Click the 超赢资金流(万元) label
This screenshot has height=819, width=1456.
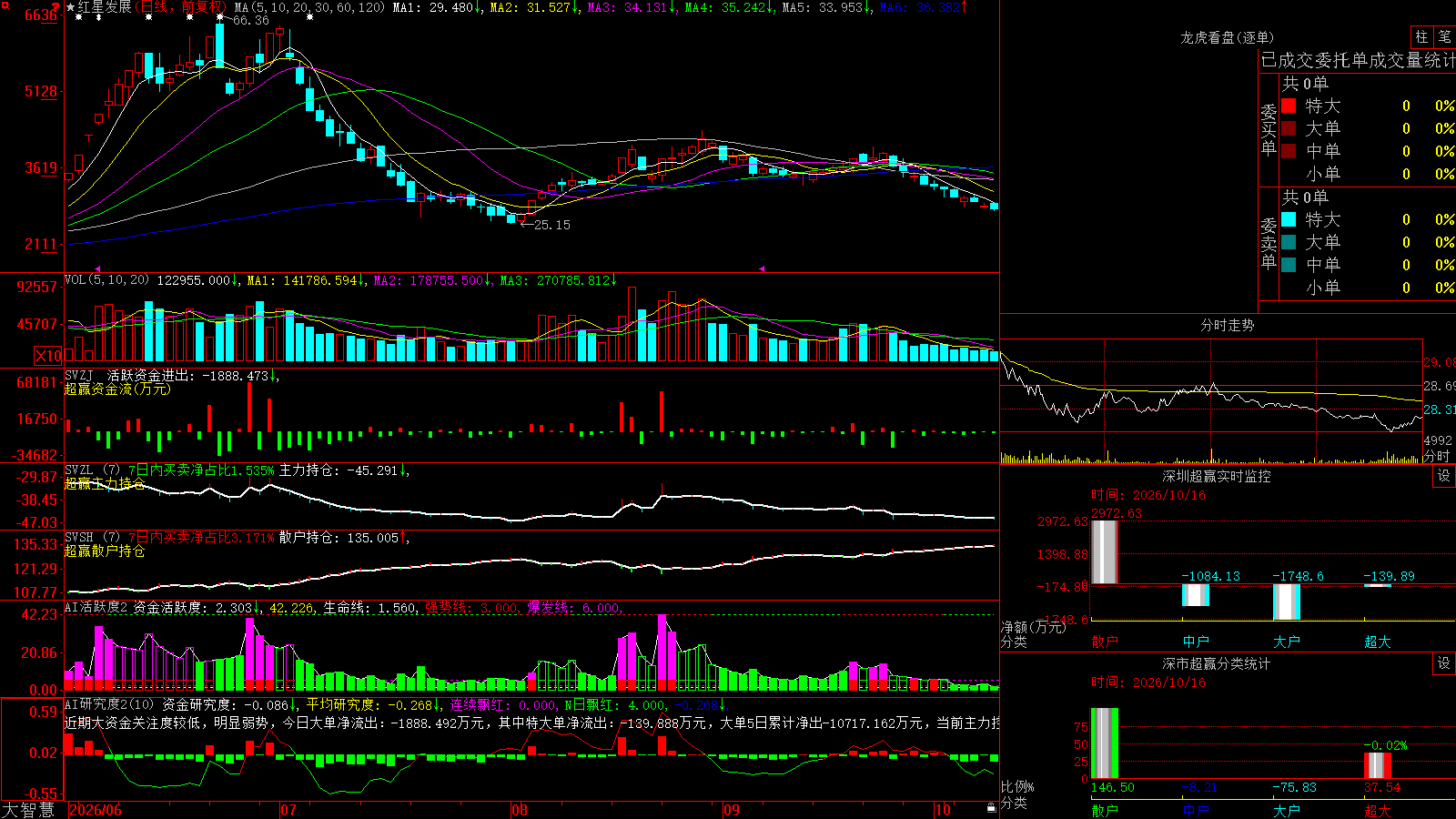pos(117,389)
